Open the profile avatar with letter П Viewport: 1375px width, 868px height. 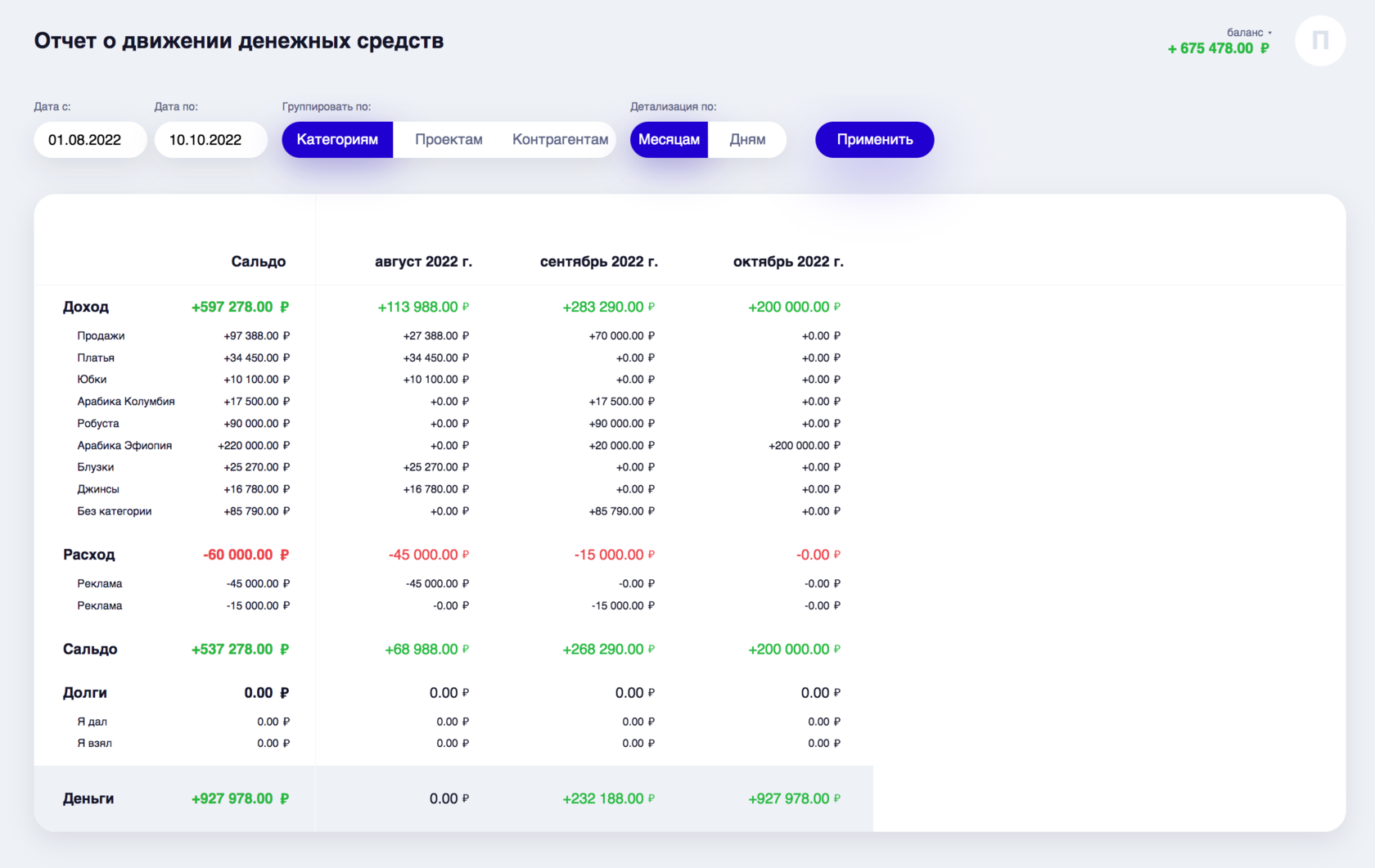click(1320, 41)
